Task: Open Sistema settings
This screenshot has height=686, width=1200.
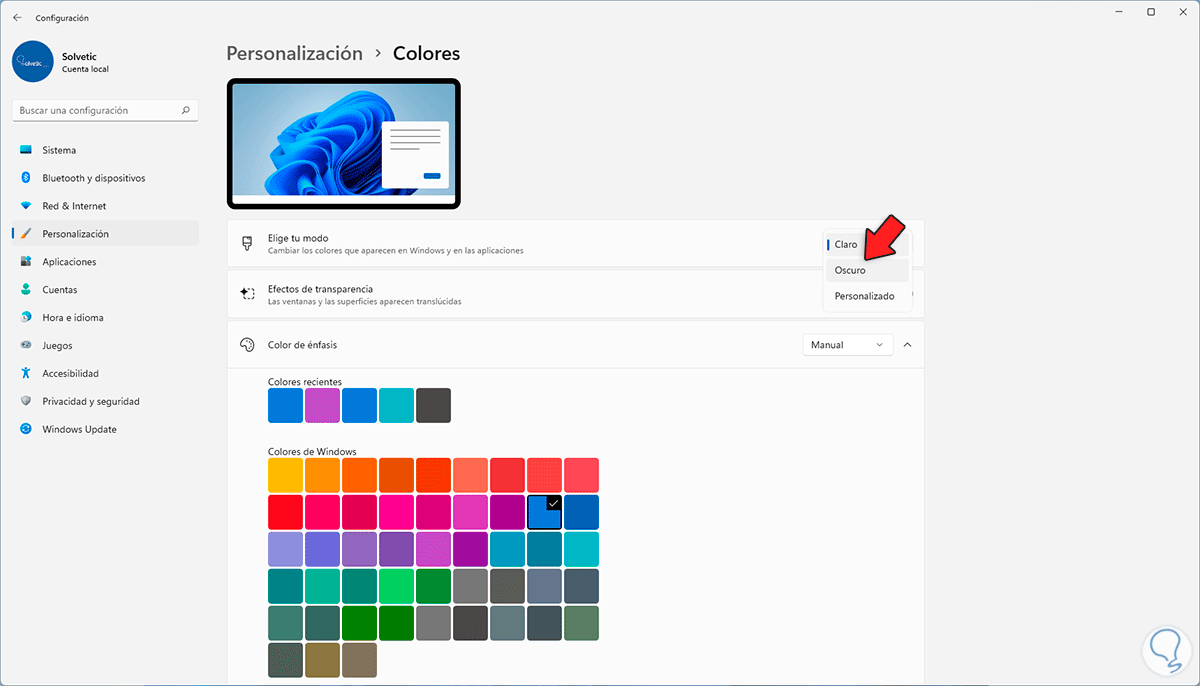Action: click(x=105, y=150)
